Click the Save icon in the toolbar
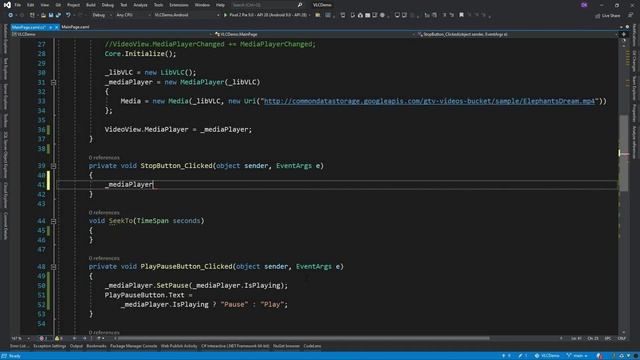The height and width of the screenshot is (360, 640). click(x=51, y=15)
